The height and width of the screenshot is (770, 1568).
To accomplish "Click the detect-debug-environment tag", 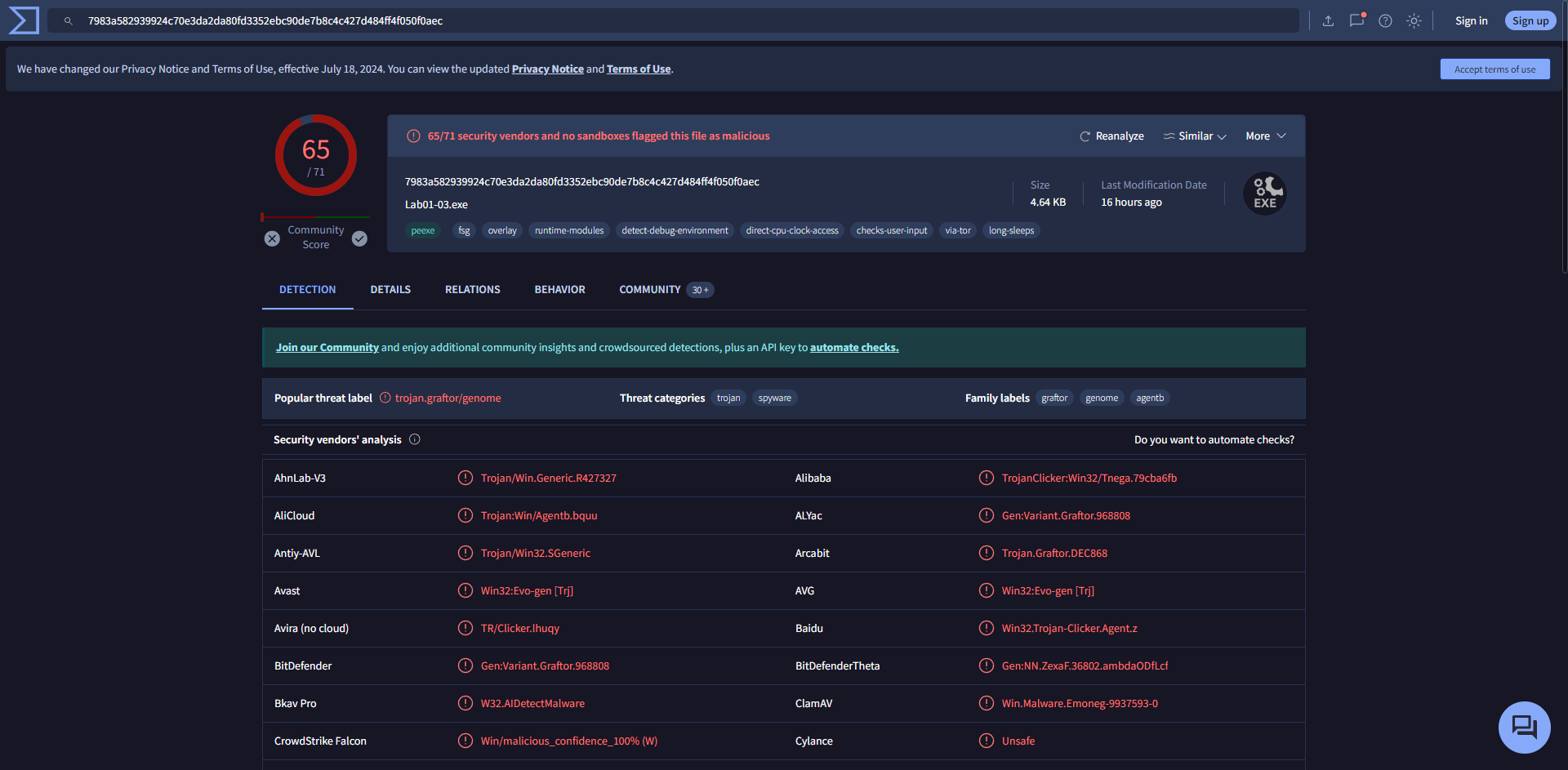I will coord(675,231).
